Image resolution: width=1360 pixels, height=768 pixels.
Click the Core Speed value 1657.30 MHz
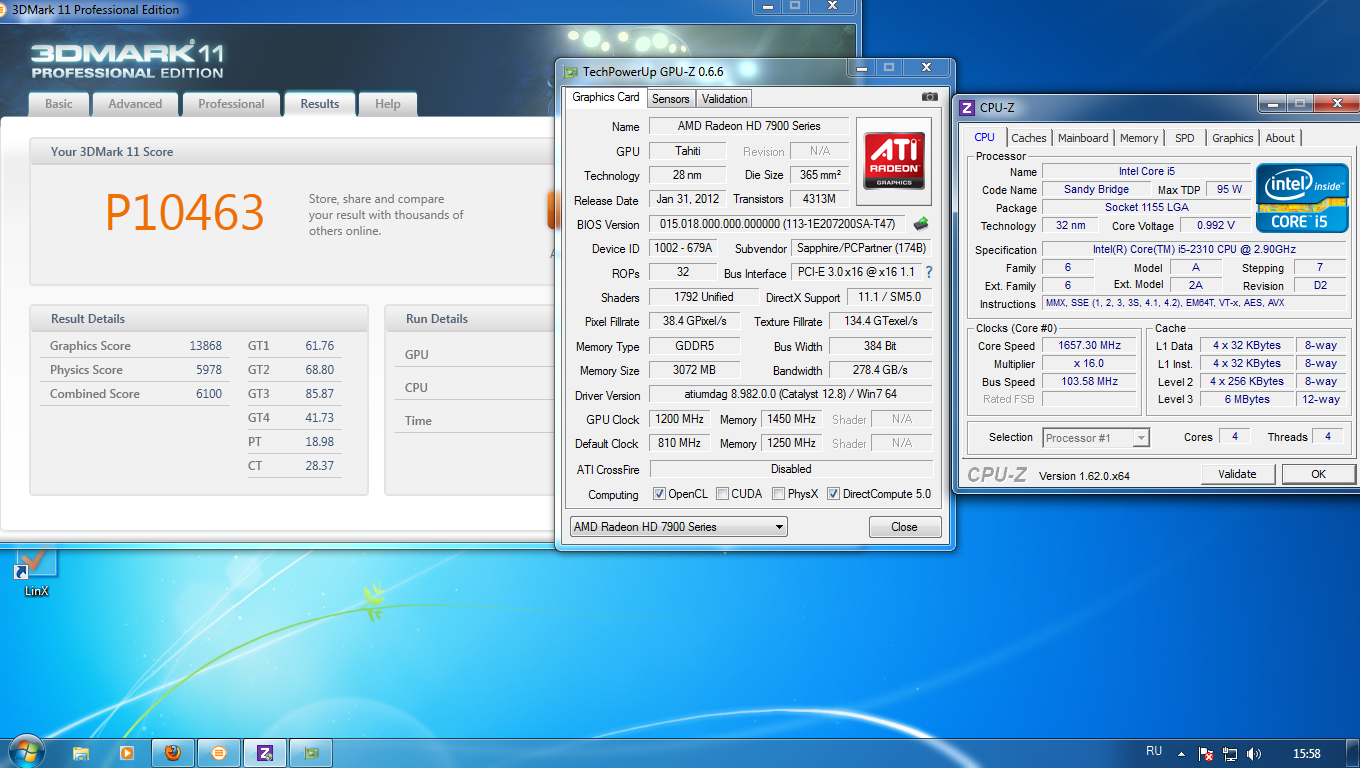tap(1090, 345)
